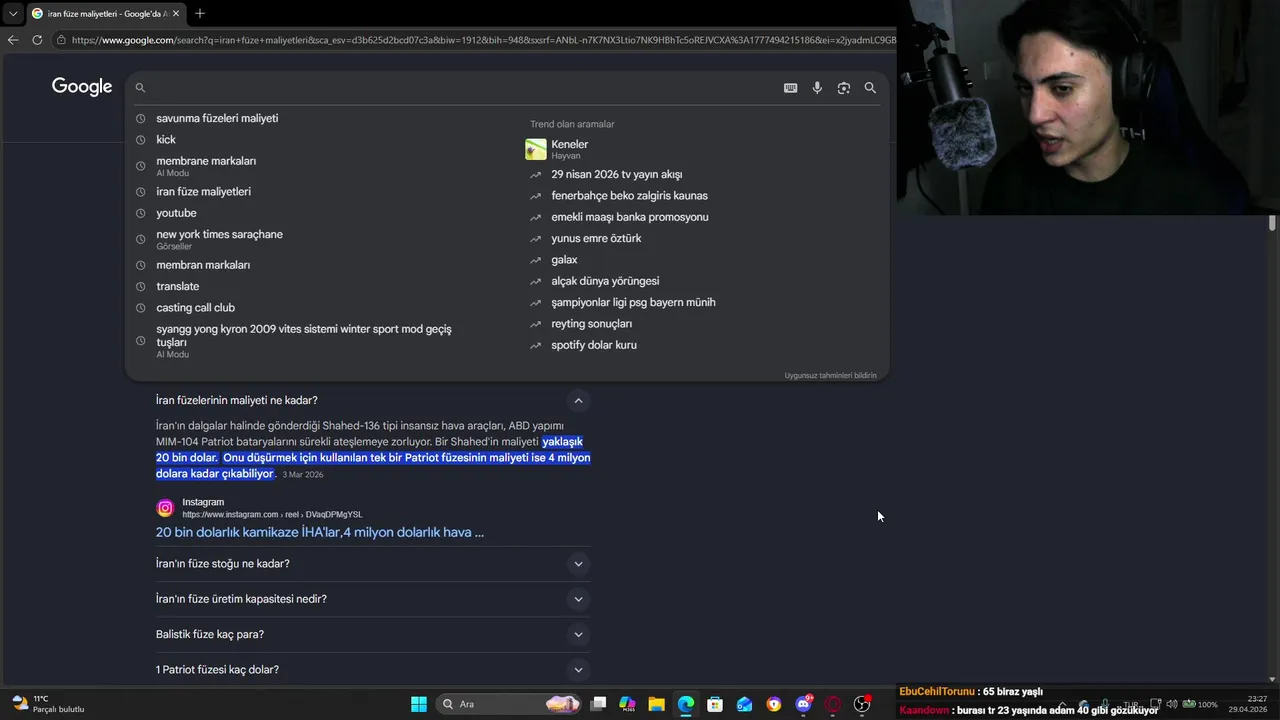Click the search magnifier button
Viewport: 1280px width, 720px height.
click(x=870, y=88)
